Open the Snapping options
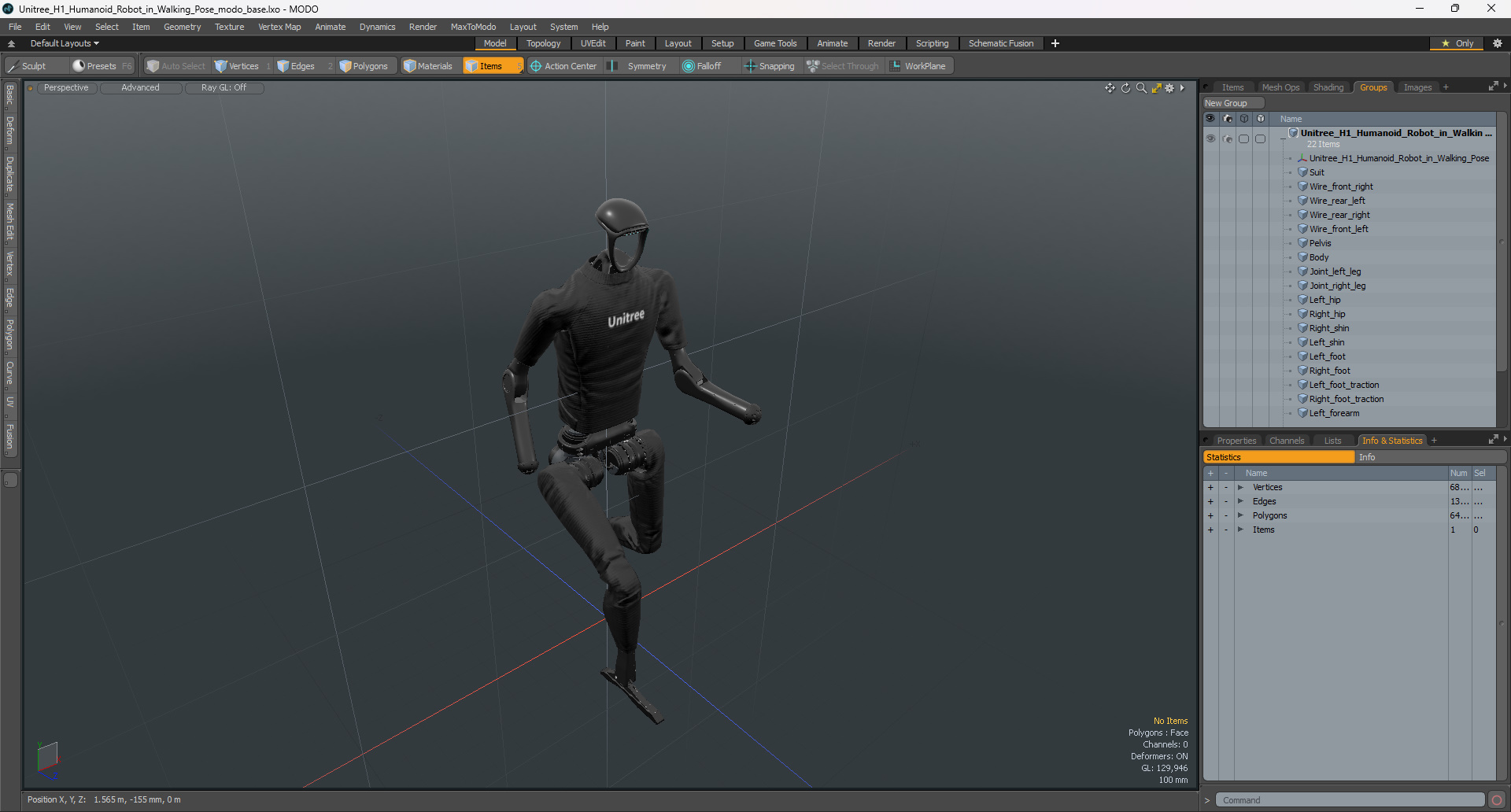Screen dimensions: 1511x812 click(x=770, y=66)
